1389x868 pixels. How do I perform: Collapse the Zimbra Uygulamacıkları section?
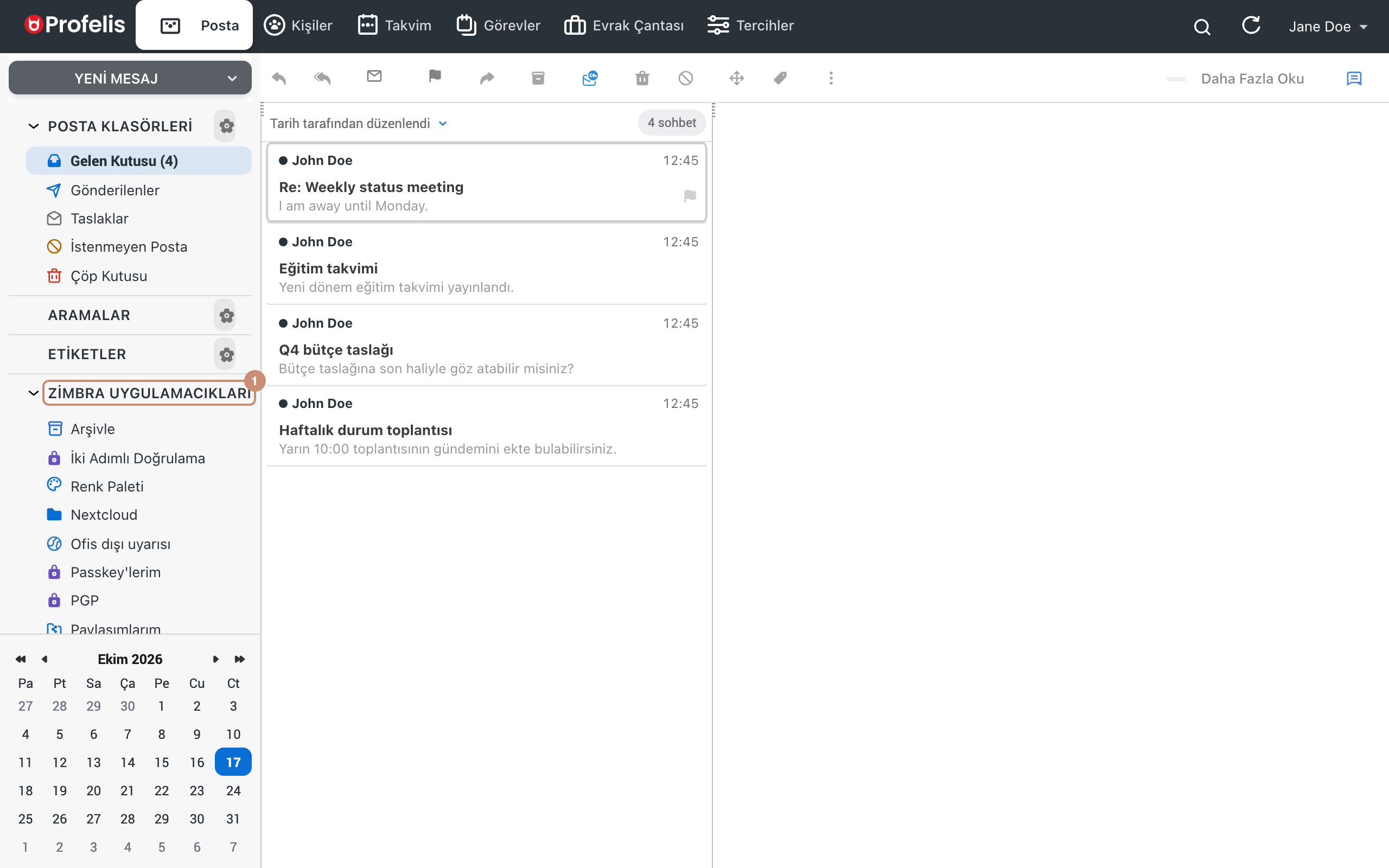[x=33, y=393]
